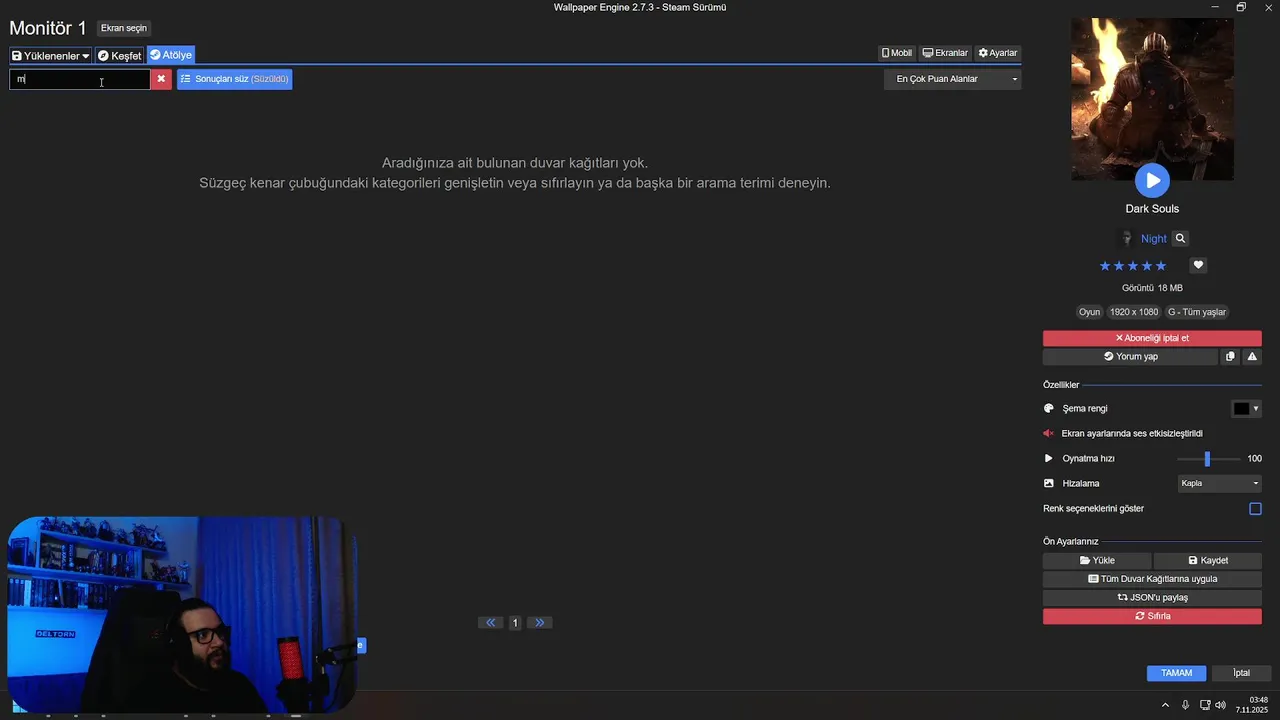Open the Yorum yap comment button
Image resolution: width=1280 pixels, height=720 pixels.
1131,357
